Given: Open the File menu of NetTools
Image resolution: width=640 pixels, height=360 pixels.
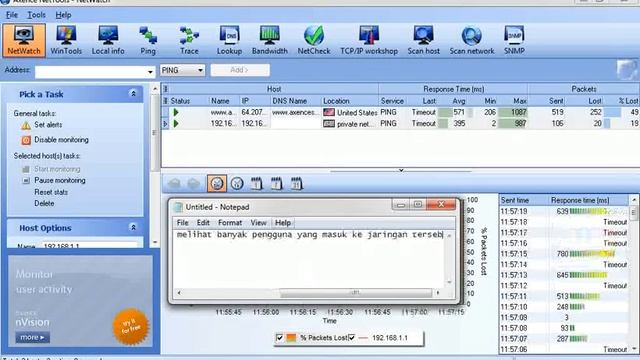Looking at the screenshot, I should (x=11, y=15).
